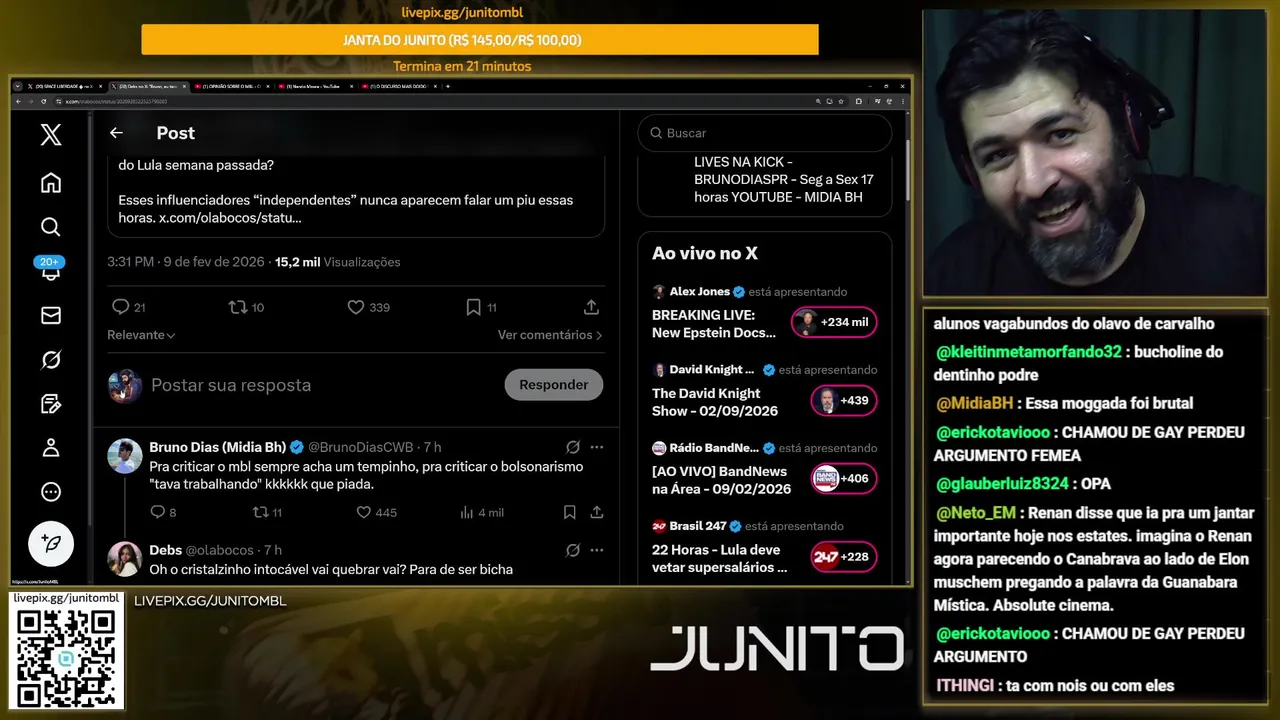Open more menu on Bruno Dias comment
Viewport: 1280px width, 720px height.
(x=597, y=447)
